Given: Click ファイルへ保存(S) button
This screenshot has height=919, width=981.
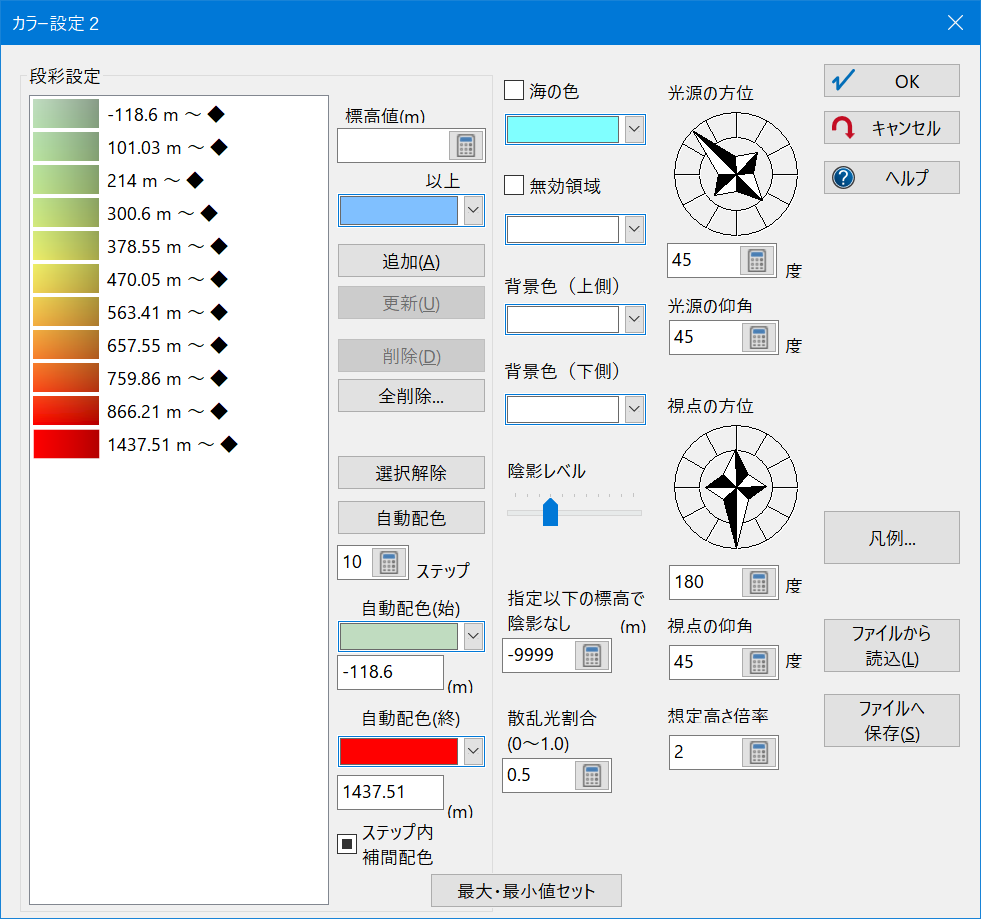Looking at the screenshot, I should [x=892, y=721].
